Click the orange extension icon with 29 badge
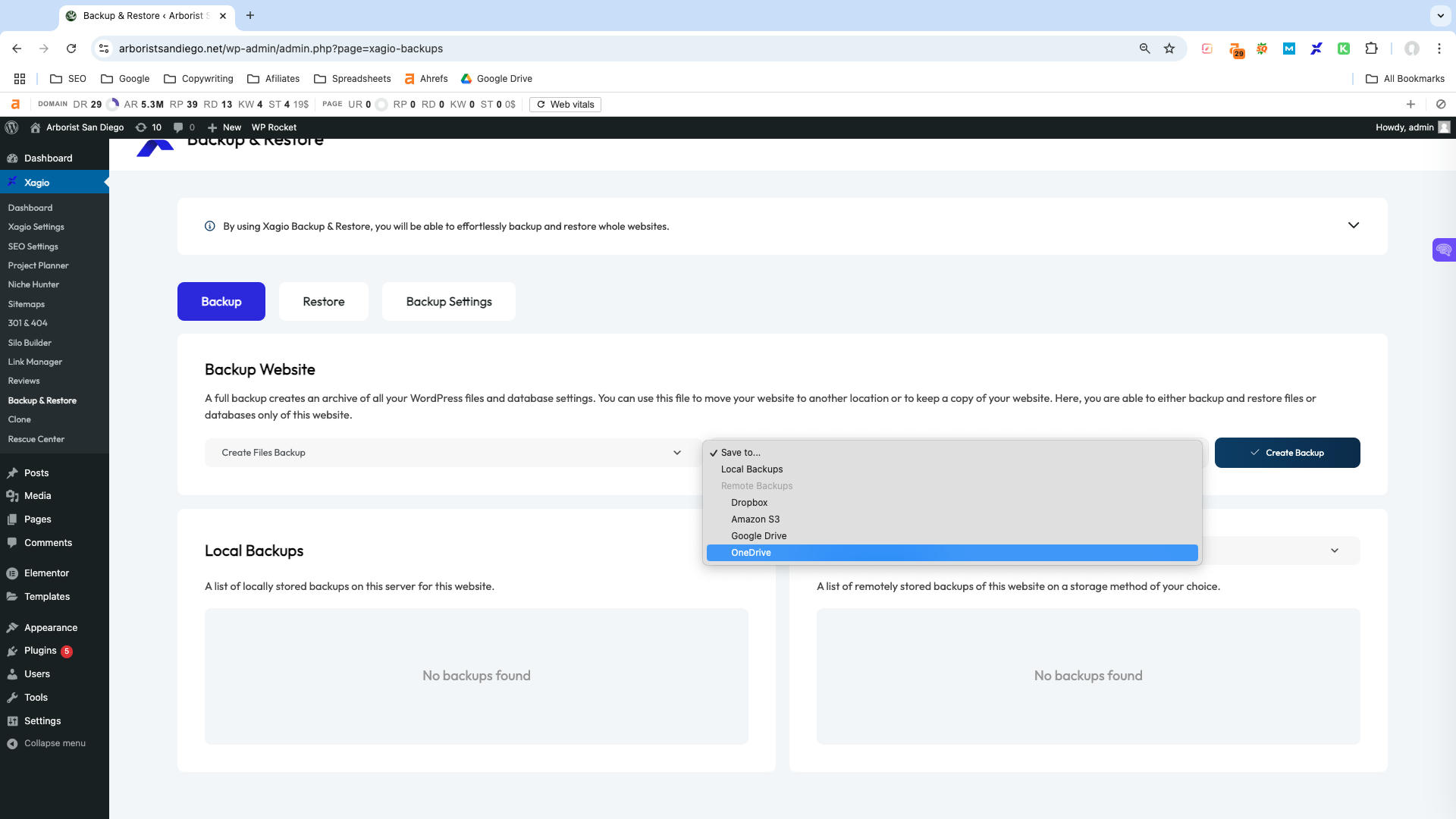This screenshot has width=1456, height=819. (1236, 50)
